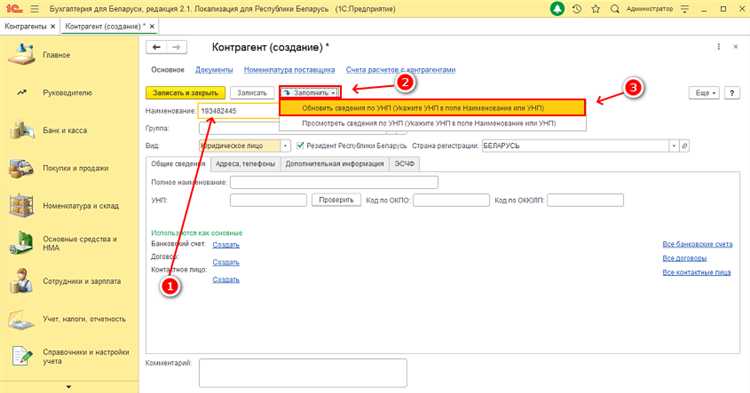750x393 pixels.
Task: Click the УНП input field
Action: click(268, 200)
